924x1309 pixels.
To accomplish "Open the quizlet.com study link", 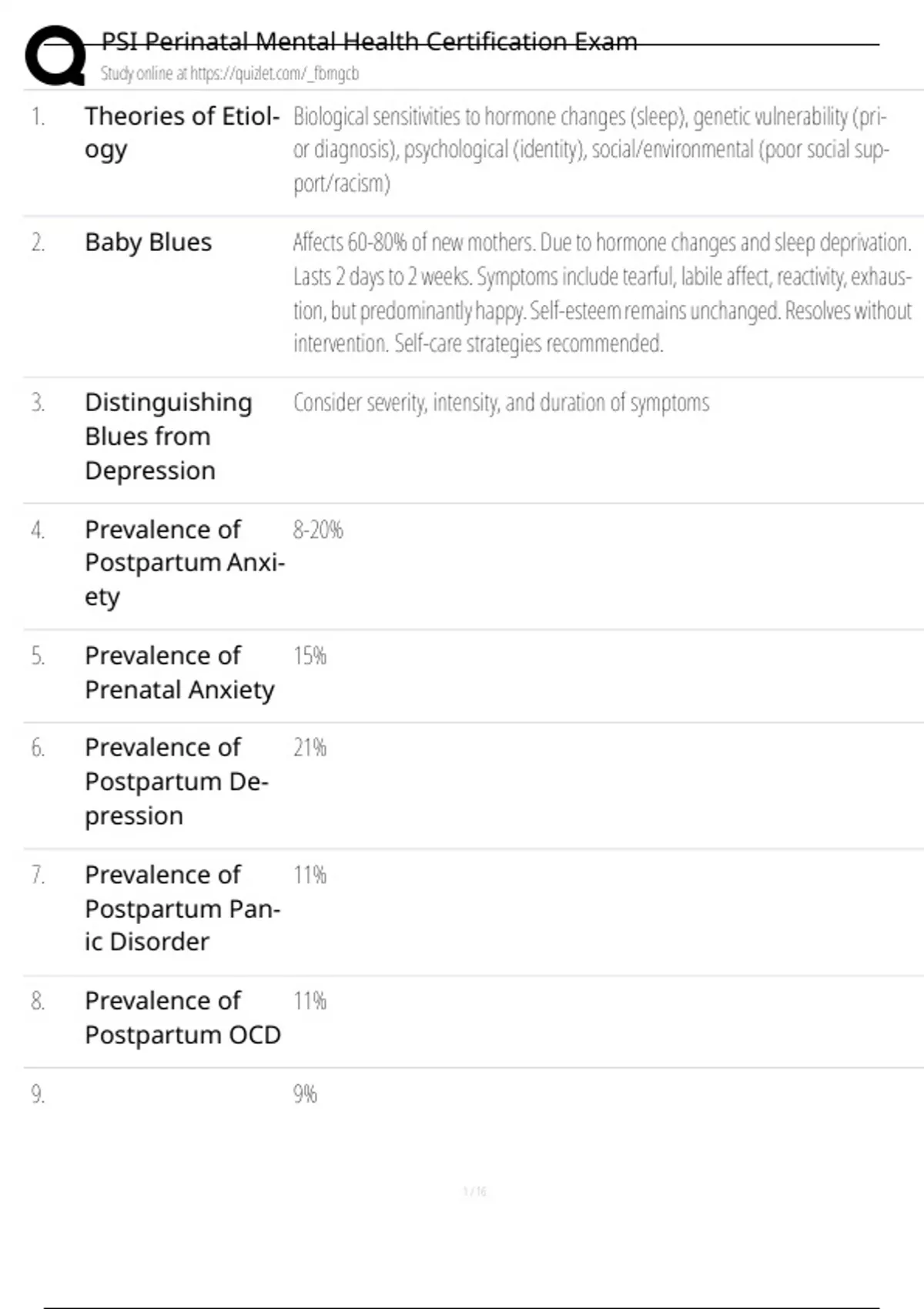I will 229,74.
